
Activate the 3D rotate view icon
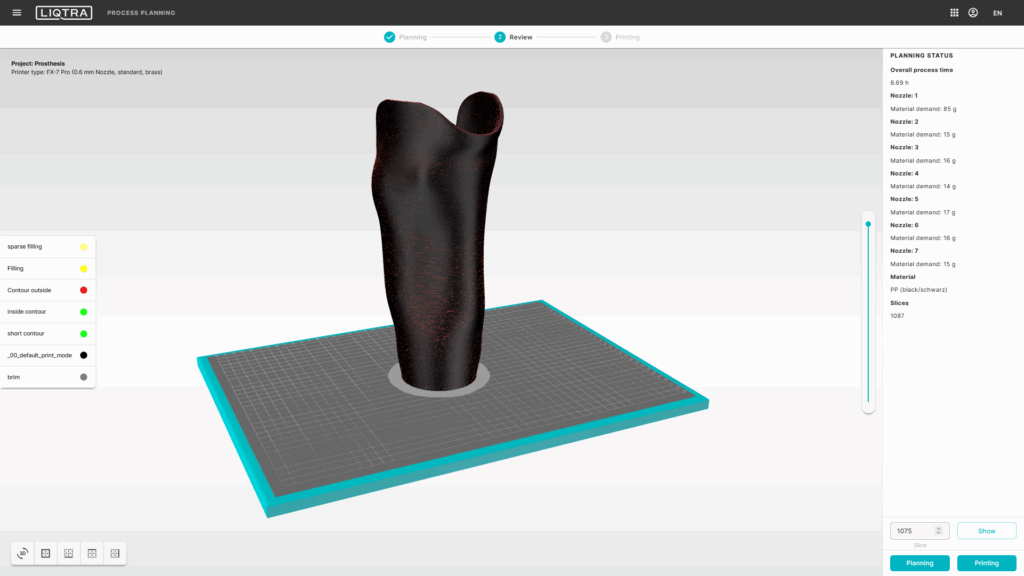pyautogui.click(x=23, y=553)
